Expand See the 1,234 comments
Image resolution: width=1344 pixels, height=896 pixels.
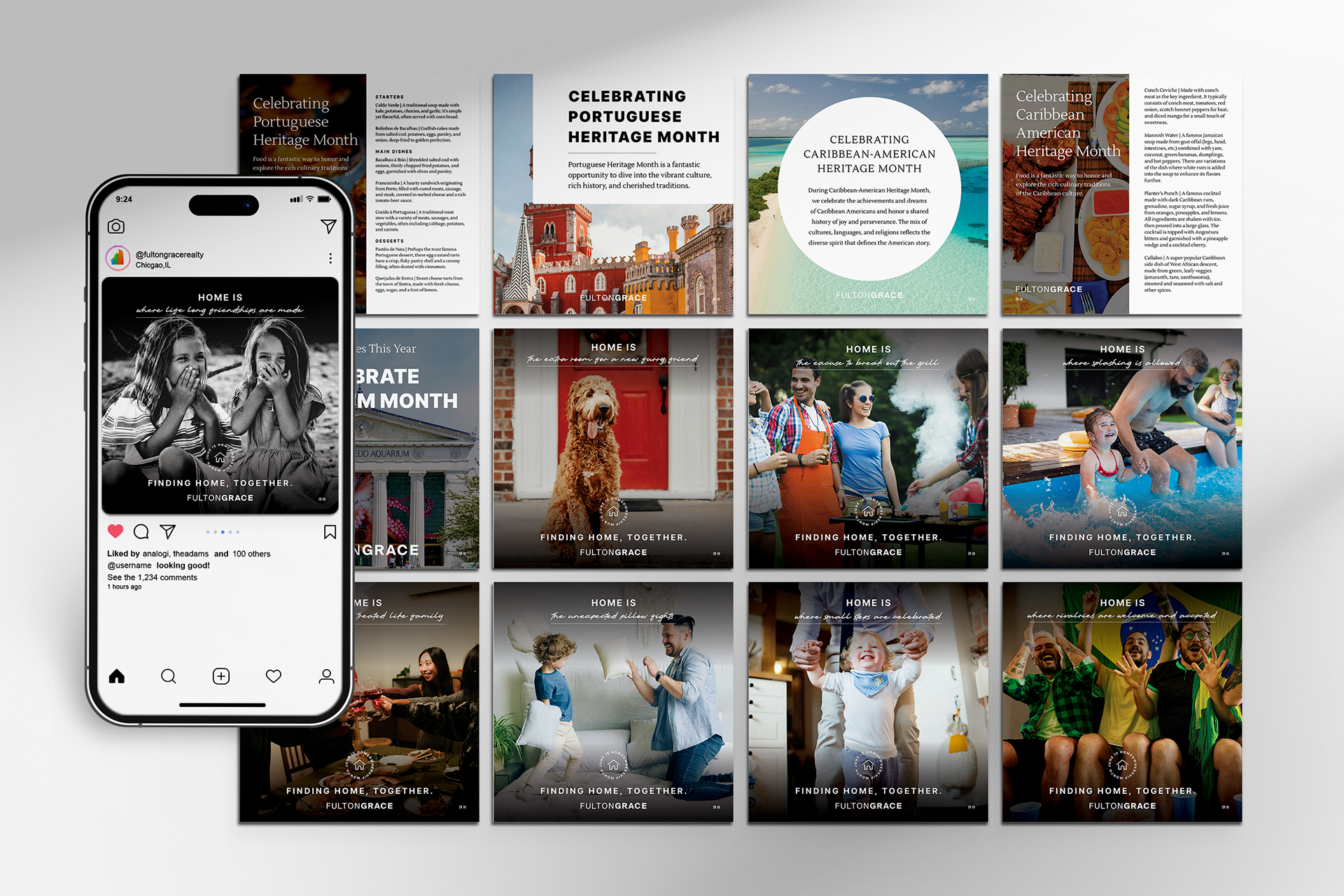(x=153, y=577)
